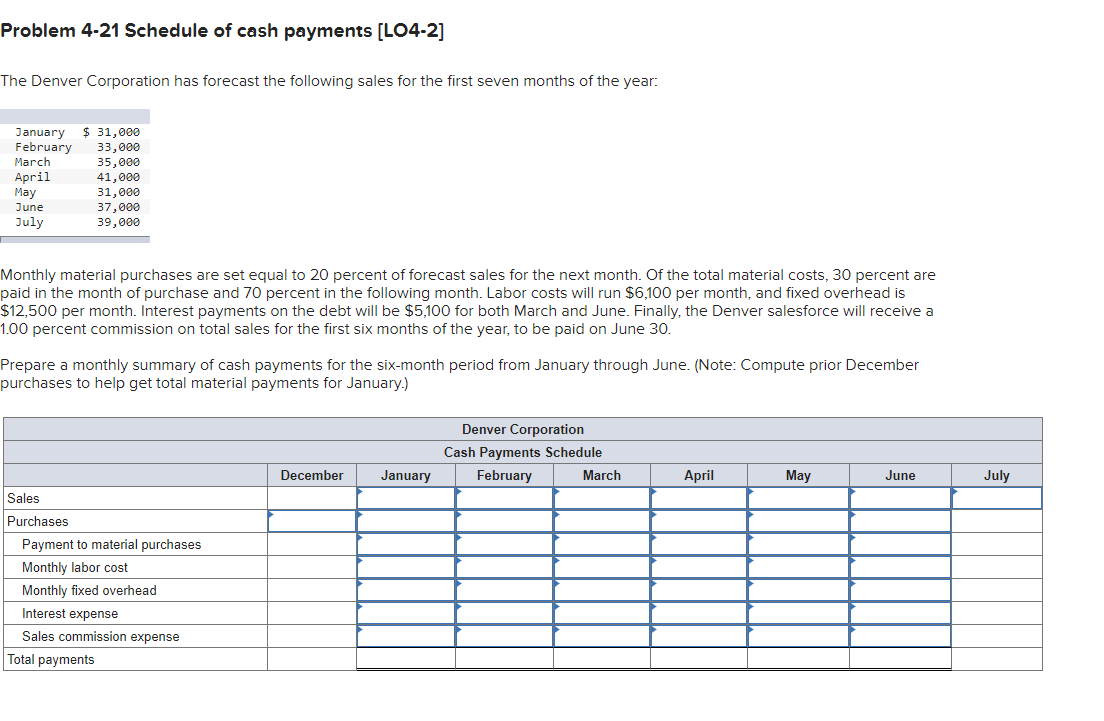Select the Purchases cell for March
The width and height of the screenshot is (1104, 721).
(602, 521)
